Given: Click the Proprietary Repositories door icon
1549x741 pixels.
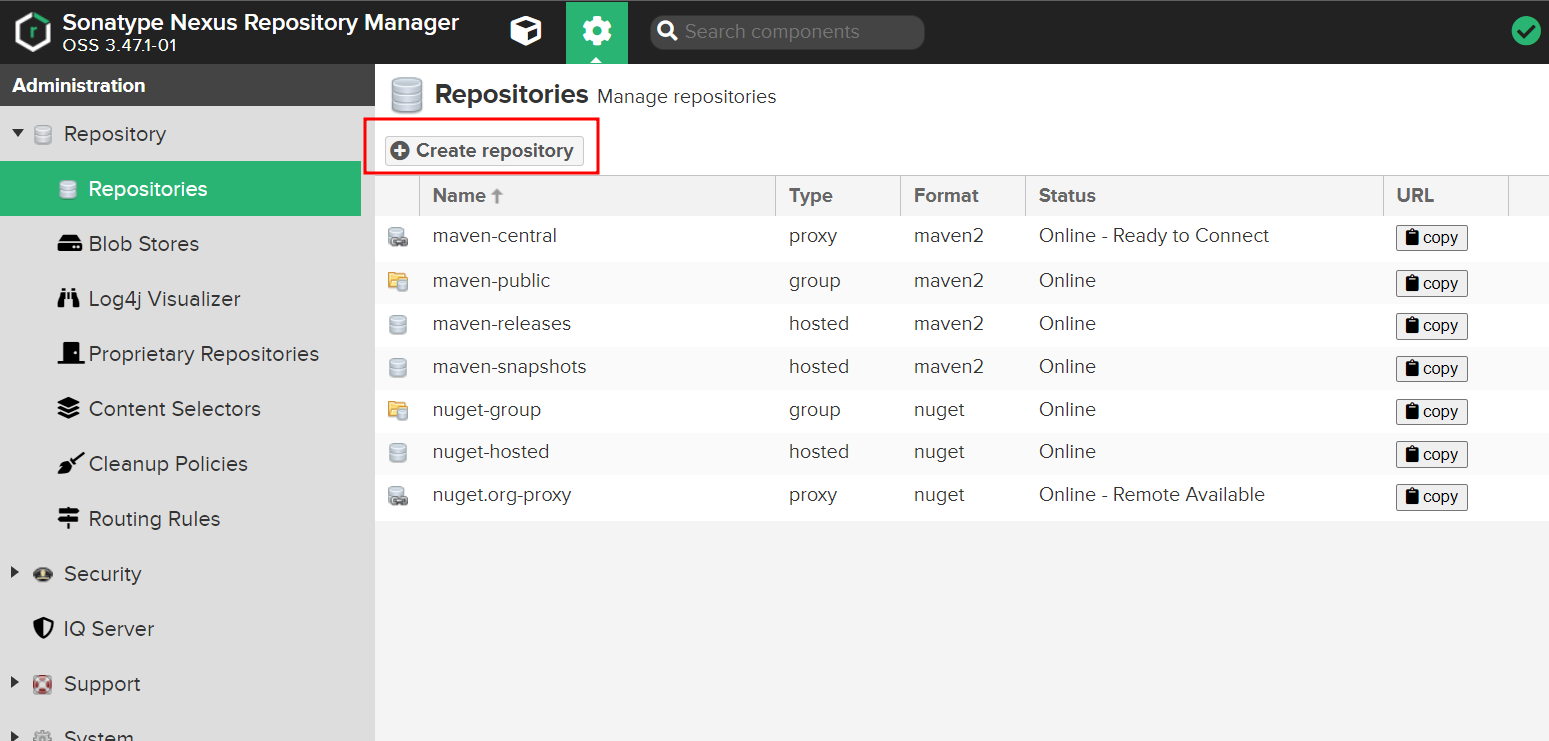Looking at the screenshot, I should click(x=70, y=353).
